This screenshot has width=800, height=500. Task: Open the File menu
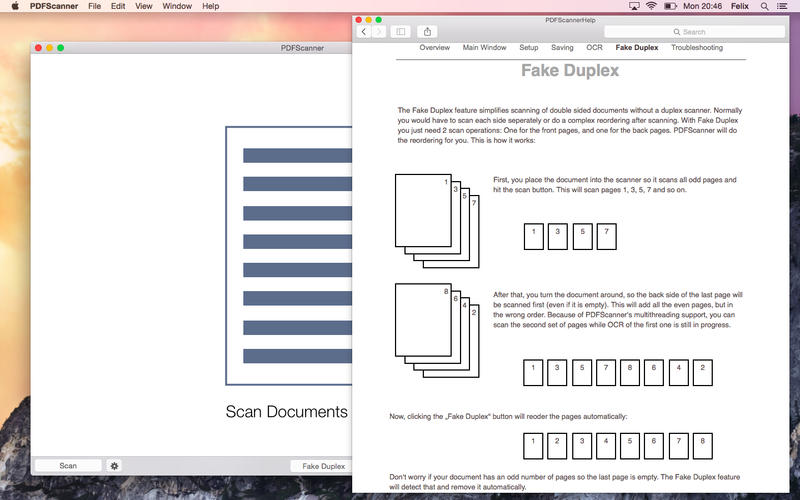pyautogui.click(x=94, y=6)
